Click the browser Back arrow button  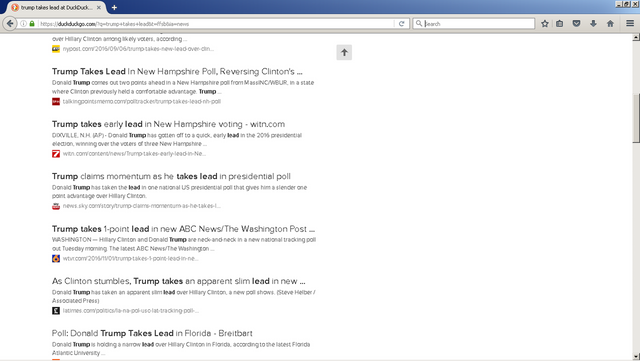point(10,24)
